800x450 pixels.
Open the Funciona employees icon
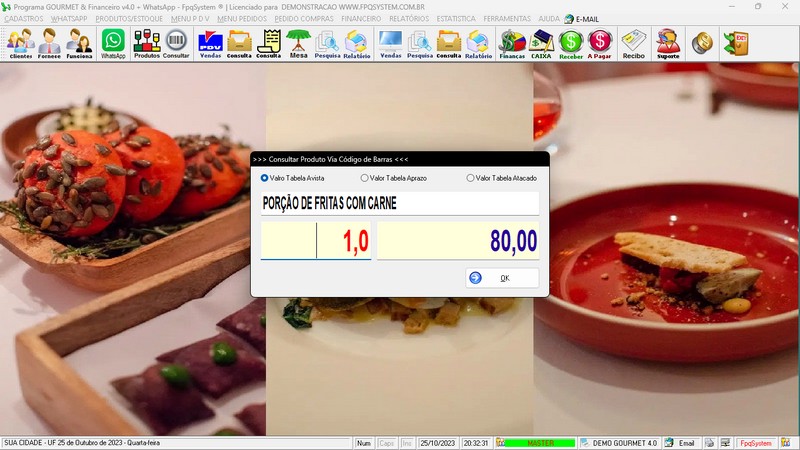click(79, 43)
